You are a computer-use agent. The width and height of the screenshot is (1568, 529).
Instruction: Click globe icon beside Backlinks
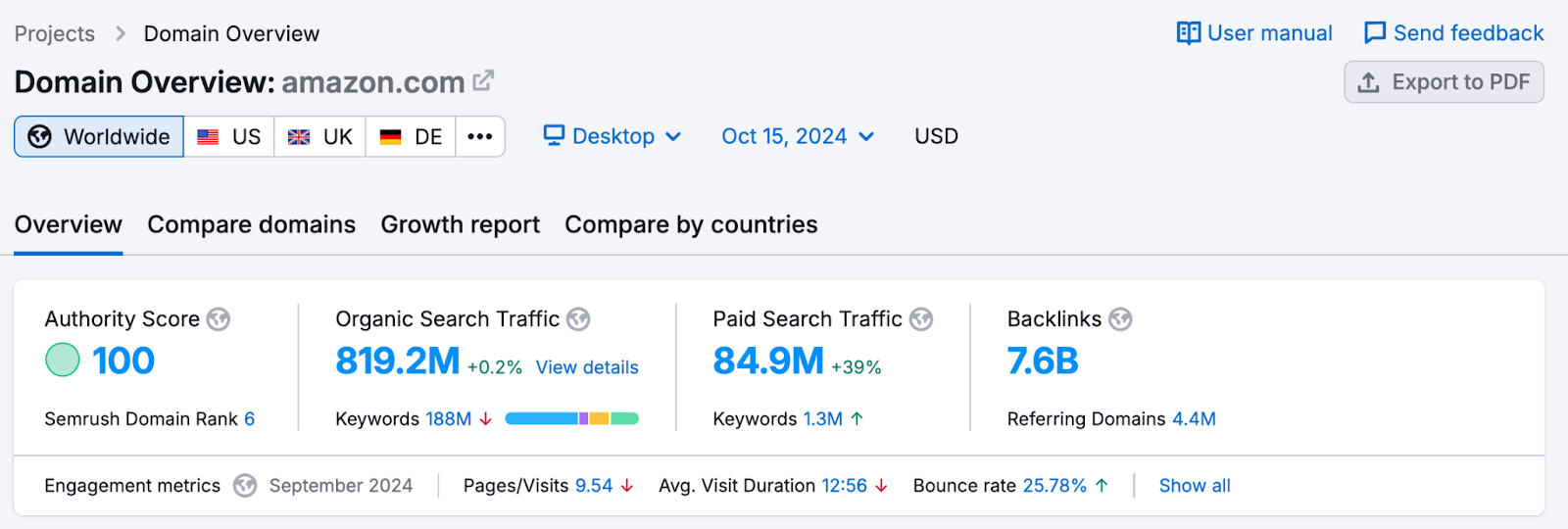click(1120, 319)
